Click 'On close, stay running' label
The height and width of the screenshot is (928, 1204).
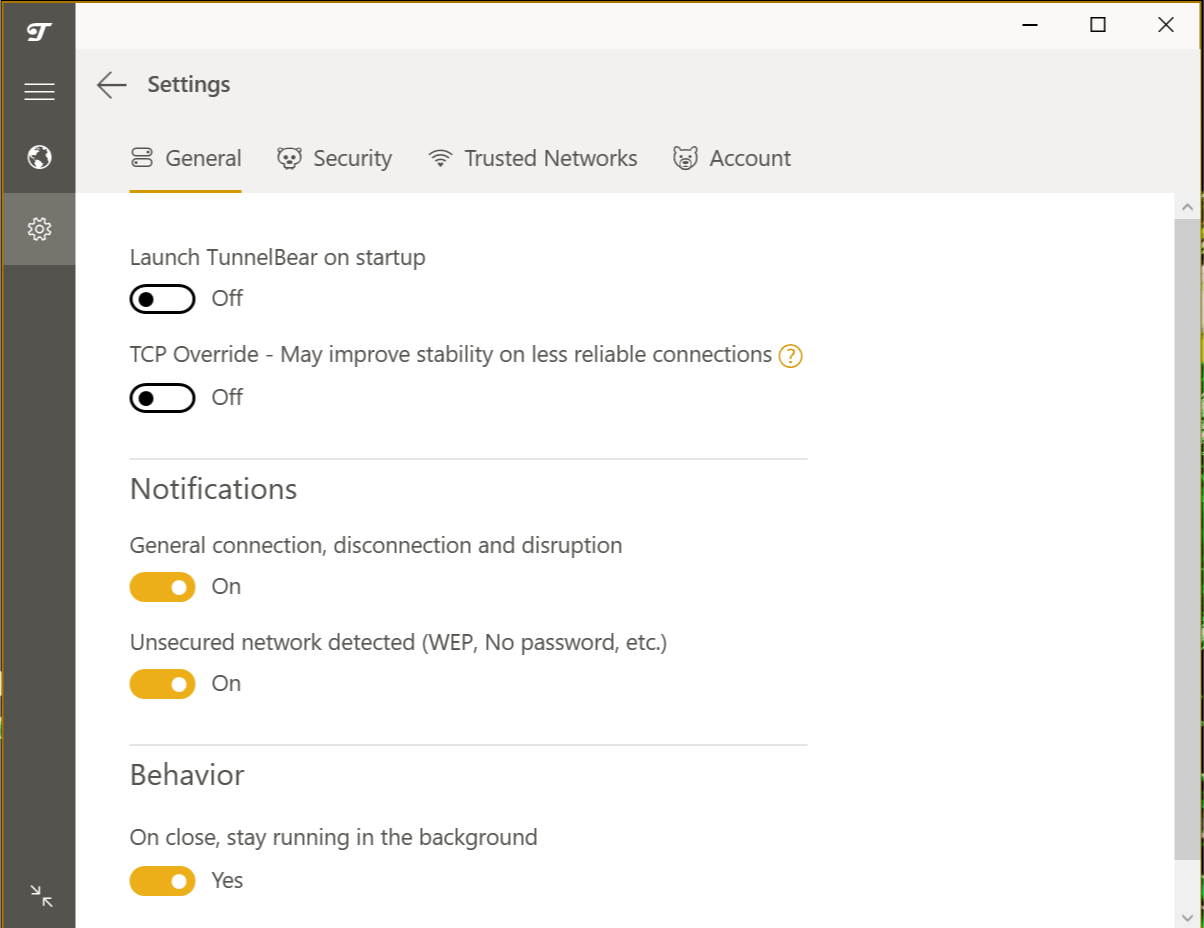[334, 837]
